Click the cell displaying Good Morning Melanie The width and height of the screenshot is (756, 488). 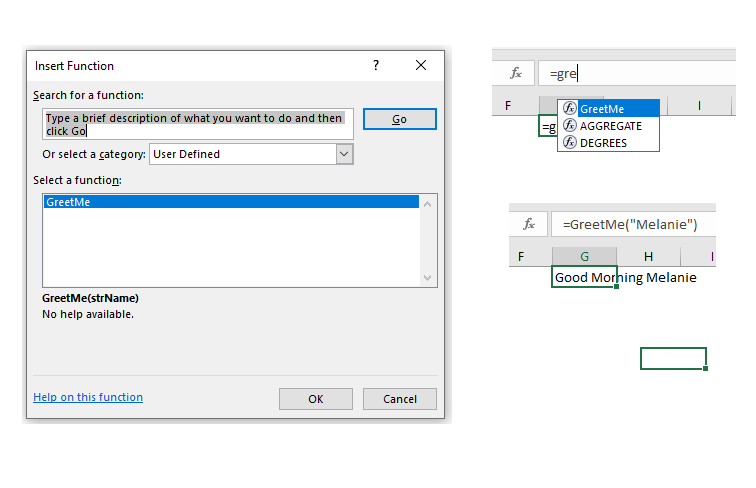(584, 277)
